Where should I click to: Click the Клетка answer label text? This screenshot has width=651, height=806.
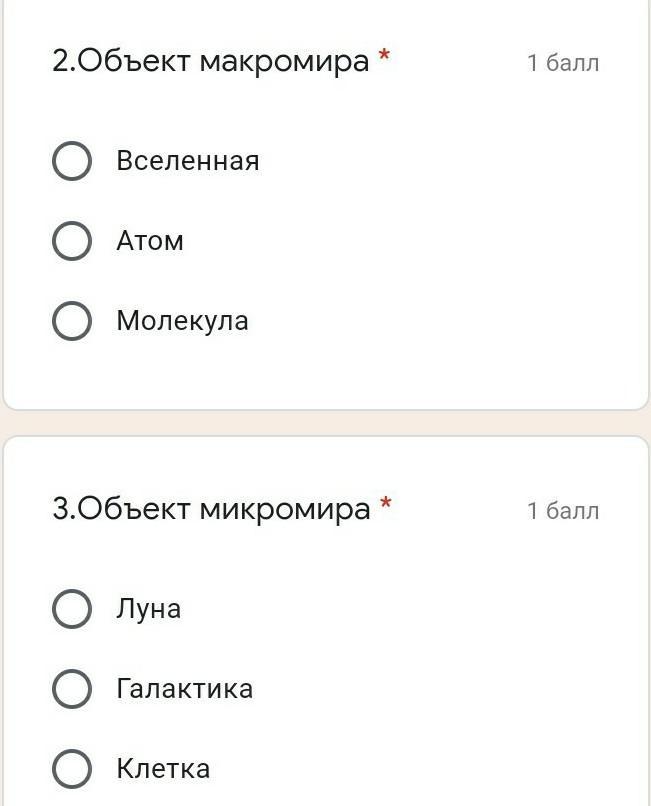click(163, 769)
